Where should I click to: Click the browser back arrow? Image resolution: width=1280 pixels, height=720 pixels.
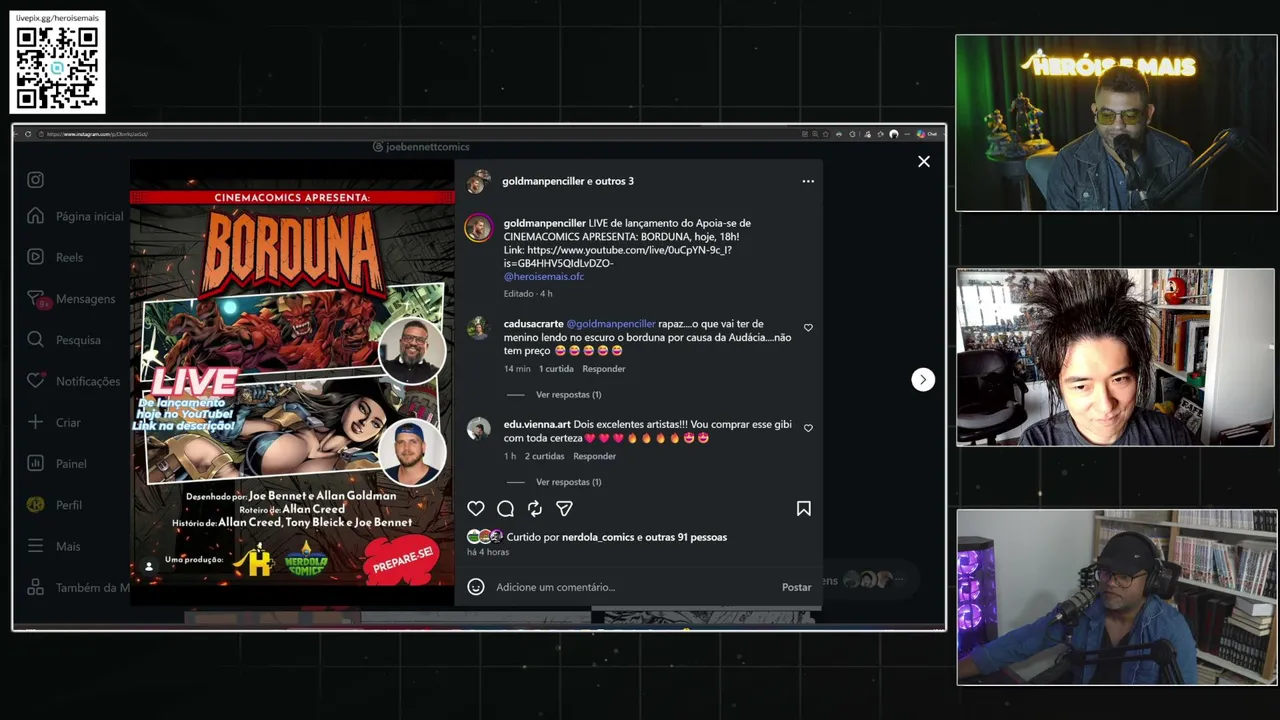(17, 134)
